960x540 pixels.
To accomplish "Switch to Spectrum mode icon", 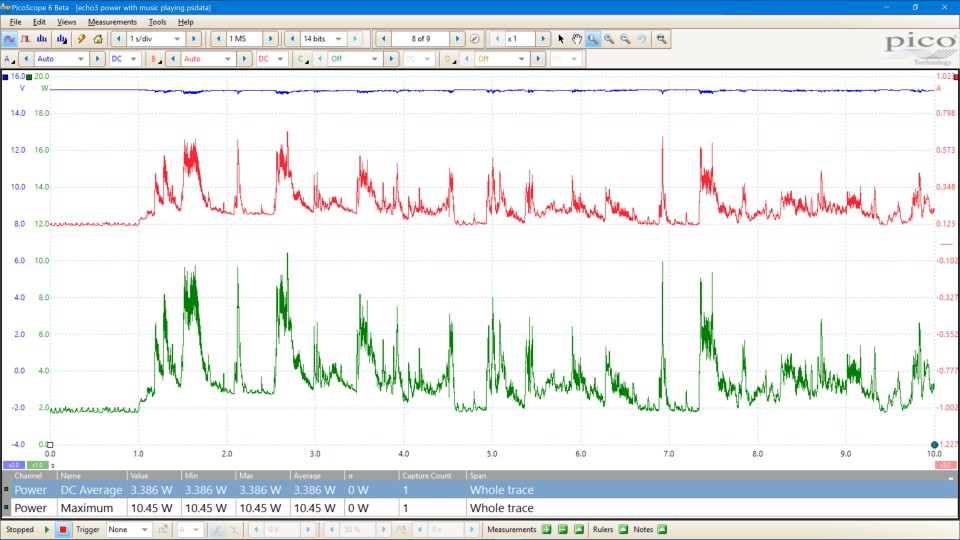I will click(x=44, y=39).
